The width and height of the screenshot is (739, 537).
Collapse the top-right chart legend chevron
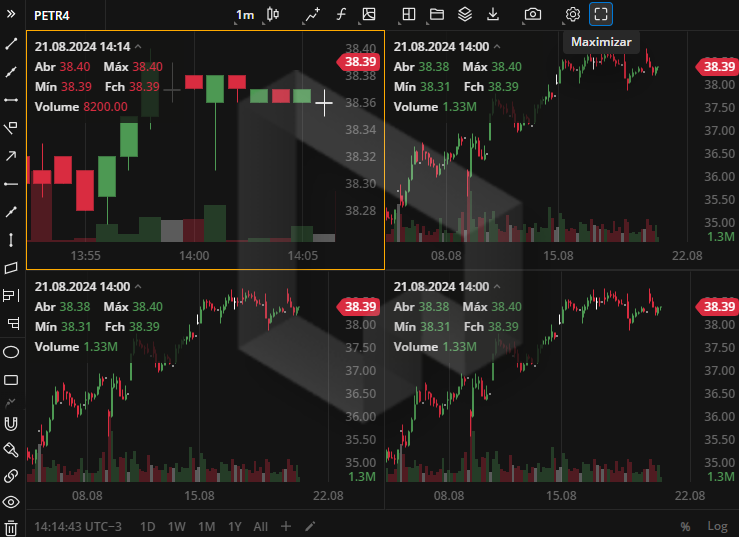tap(497, 47)
